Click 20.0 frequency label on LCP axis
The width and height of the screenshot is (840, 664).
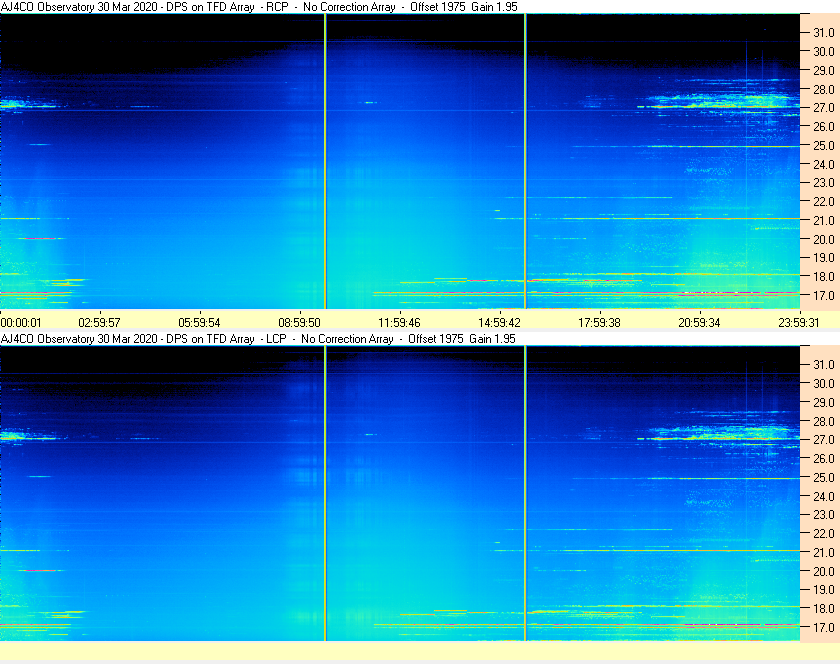(824, 571)
